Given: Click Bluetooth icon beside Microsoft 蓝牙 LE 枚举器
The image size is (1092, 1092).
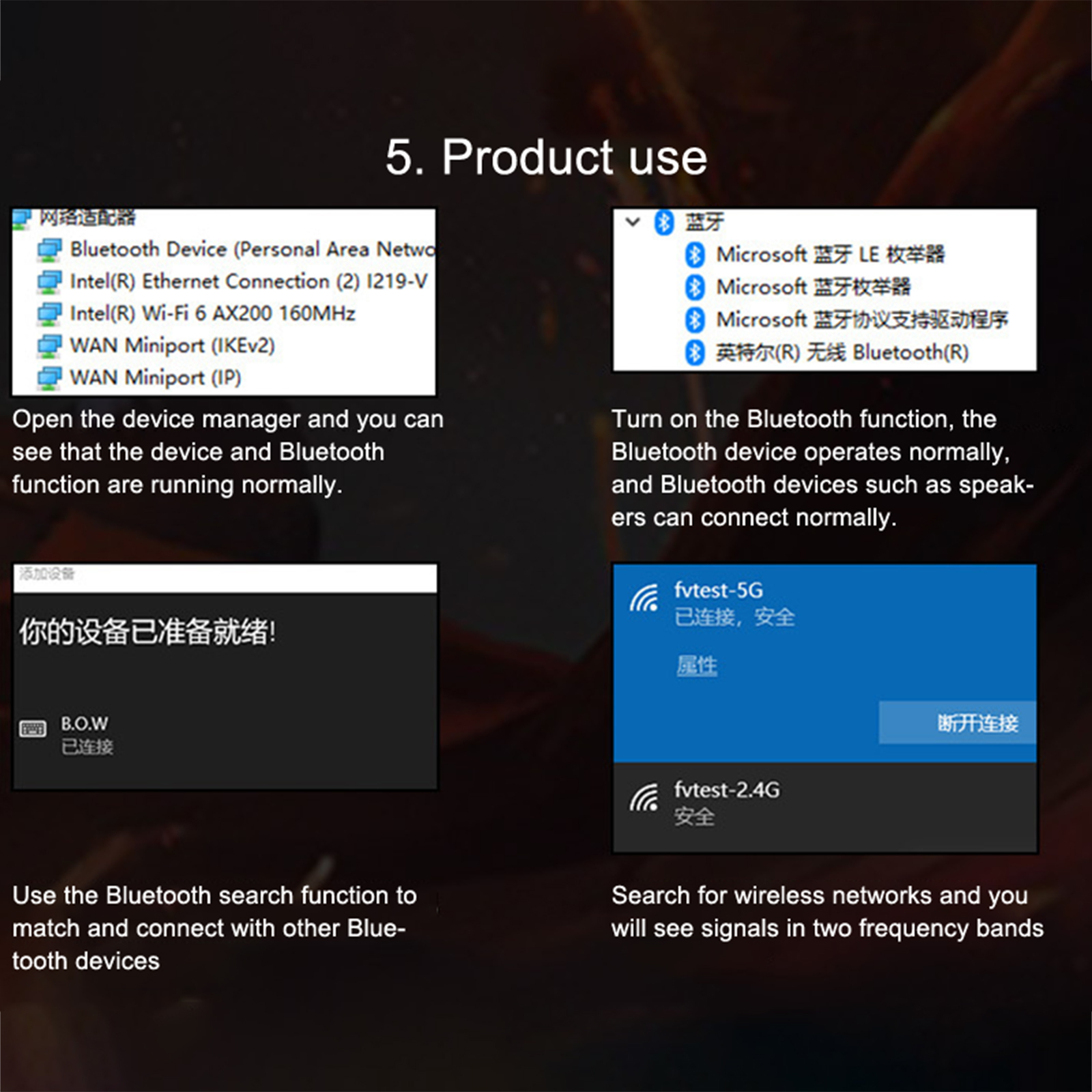Looking at the screenshot, I should point(695,255).
